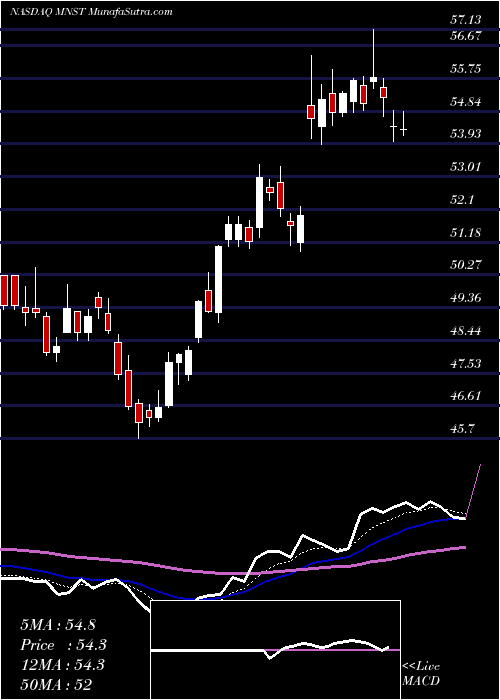Click the 56.67 price axis label
Image resolution: width=500 pixels, height=700 pixels.
[x=466, y=36]
